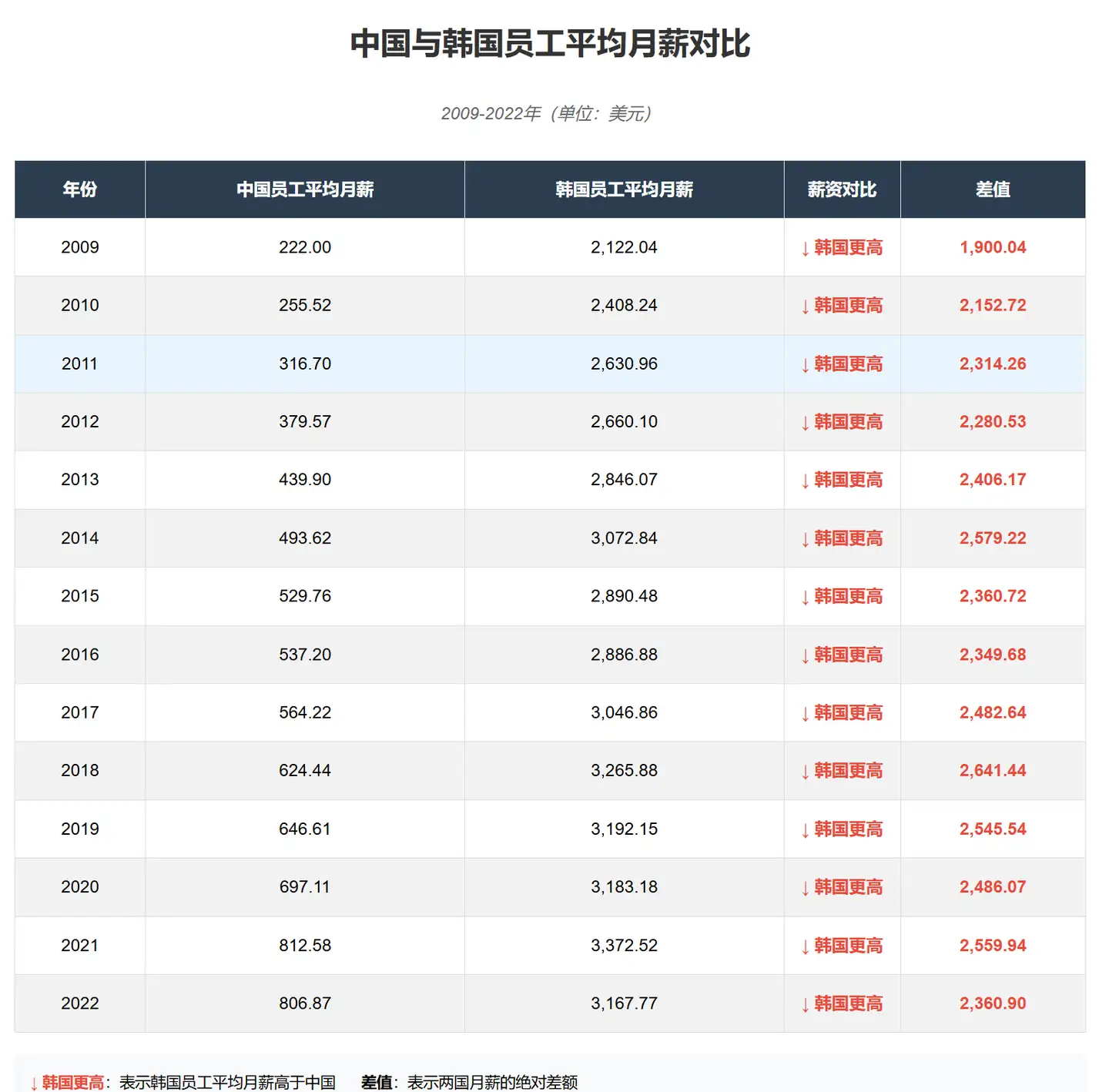Click China's 2021 salary value 812.58
Image resolution: width=1109 pixels, height=1092 pixels.
[x=305, y=946]
